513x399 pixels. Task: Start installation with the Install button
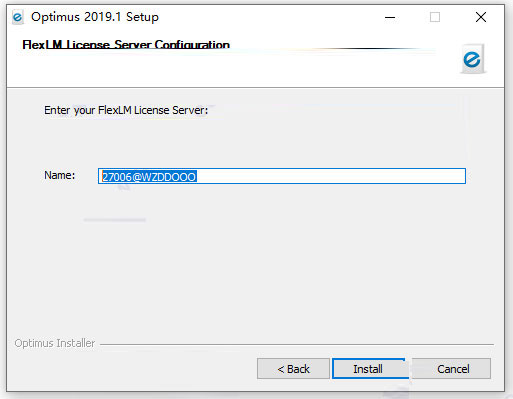tap(370, 369)
